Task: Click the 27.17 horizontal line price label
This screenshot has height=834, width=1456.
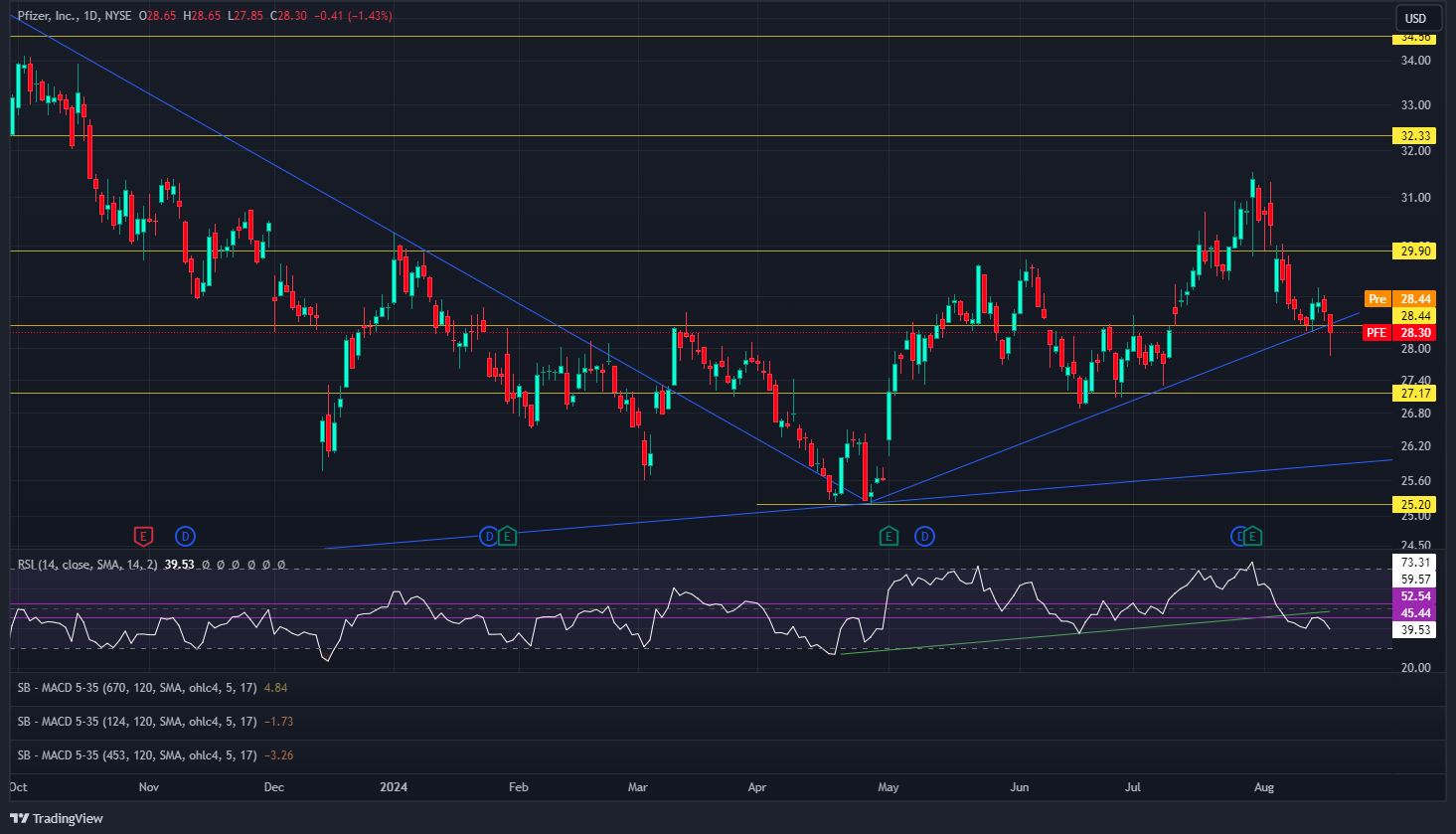Action: 1416,394
